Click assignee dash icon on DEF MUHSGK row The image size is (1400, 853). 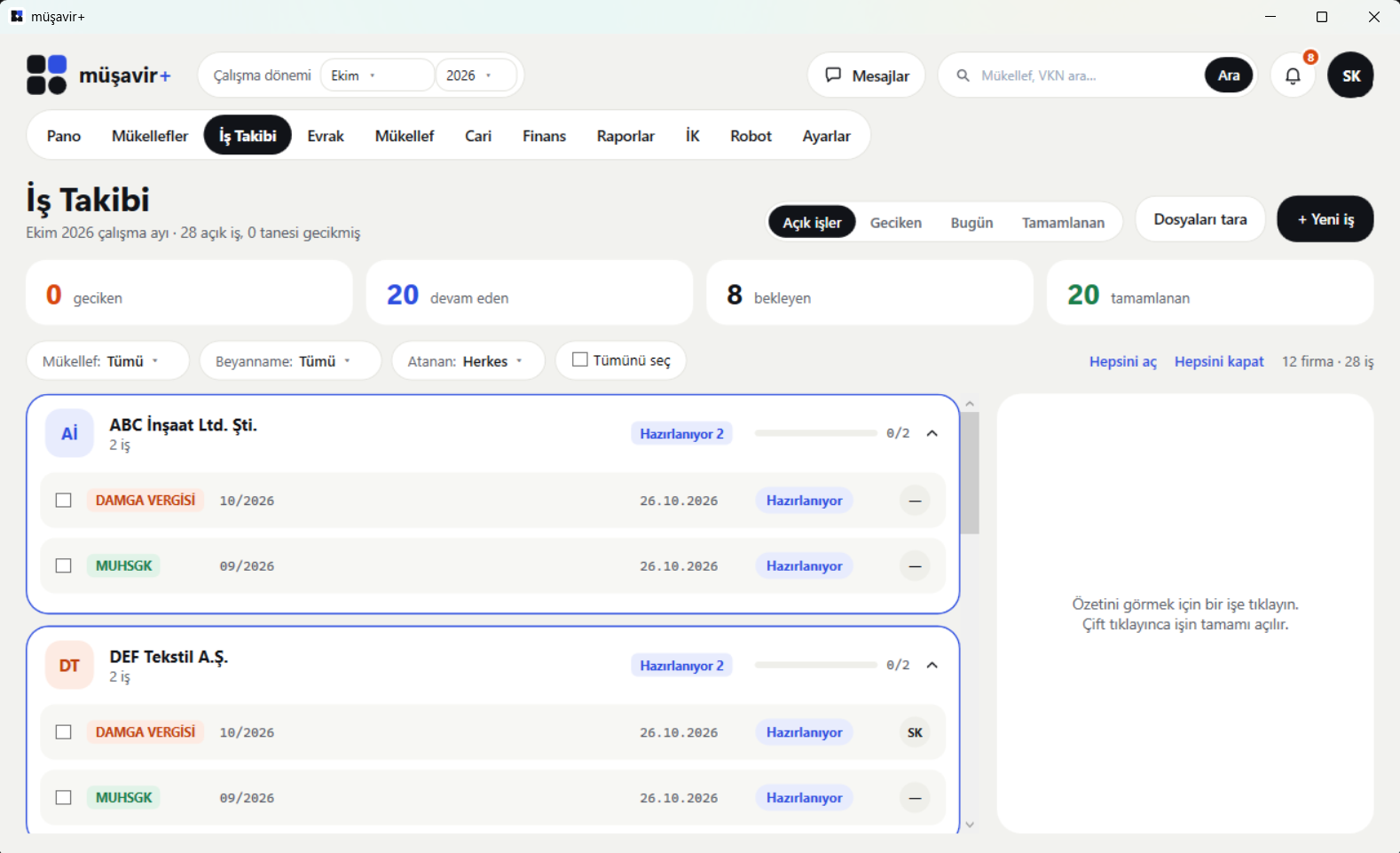click(x=915, y=797)
